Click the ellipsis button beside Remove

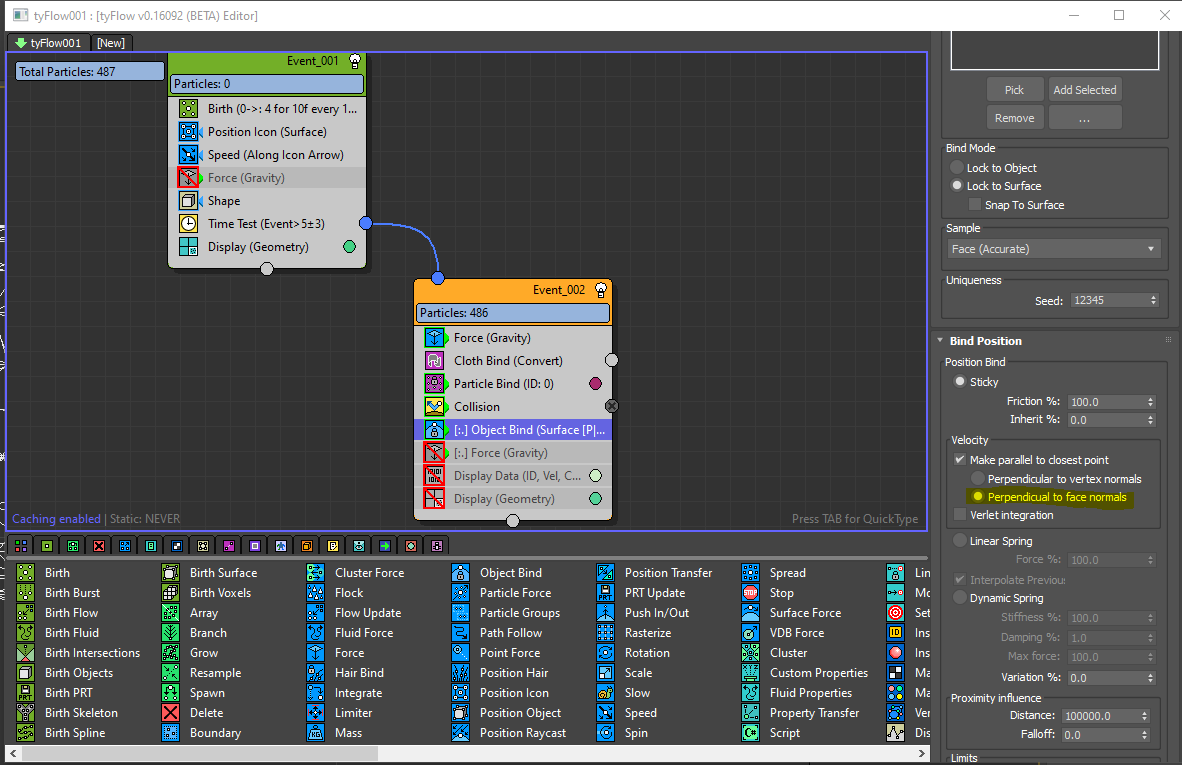pyautogui.click(x=1085, y=118)
